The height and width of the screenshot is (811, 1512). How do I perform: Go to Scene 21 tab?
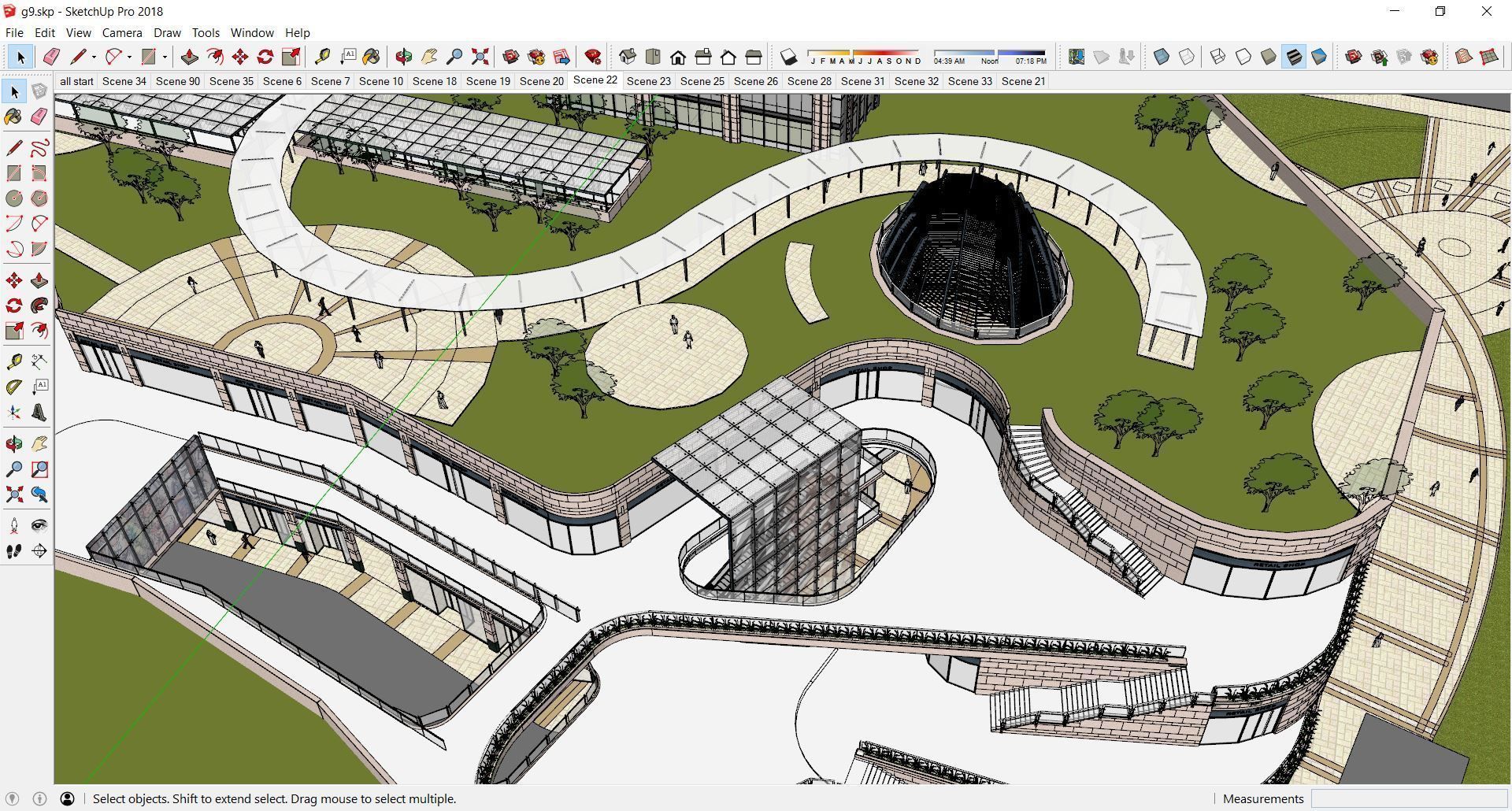[x=1023, y=81]
